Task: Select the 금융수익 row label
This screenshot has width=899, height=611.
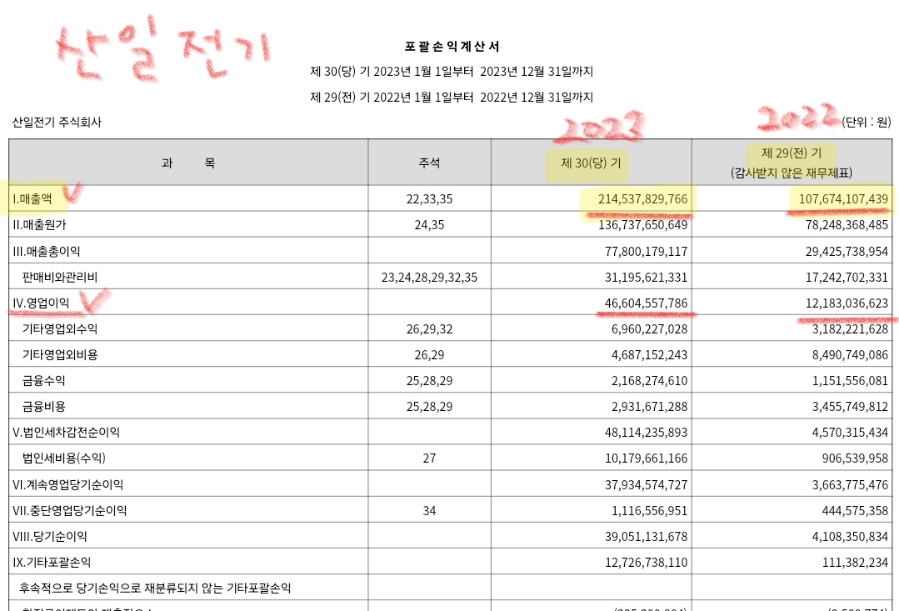Action: (44, 381)
